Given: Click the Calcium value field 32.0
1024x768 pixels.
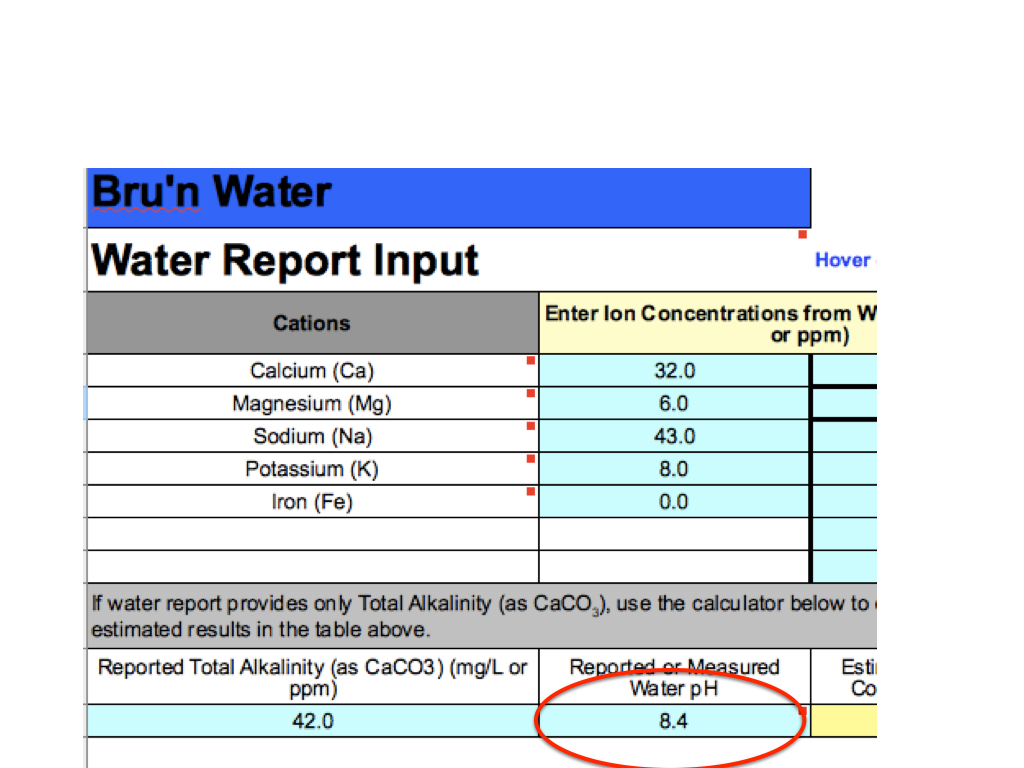Looking at the screenshot, I should 674,371.
